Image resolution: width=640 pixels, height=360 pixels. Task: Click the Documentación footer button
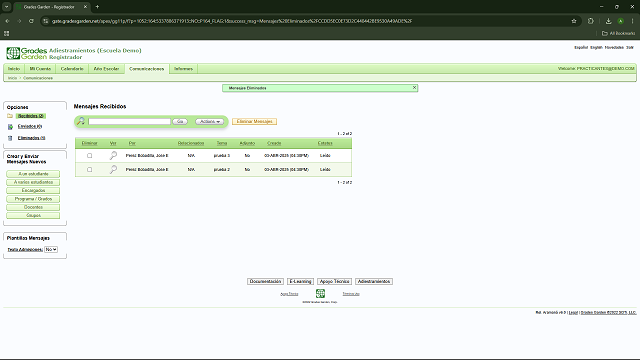click(x=265, y=282)
